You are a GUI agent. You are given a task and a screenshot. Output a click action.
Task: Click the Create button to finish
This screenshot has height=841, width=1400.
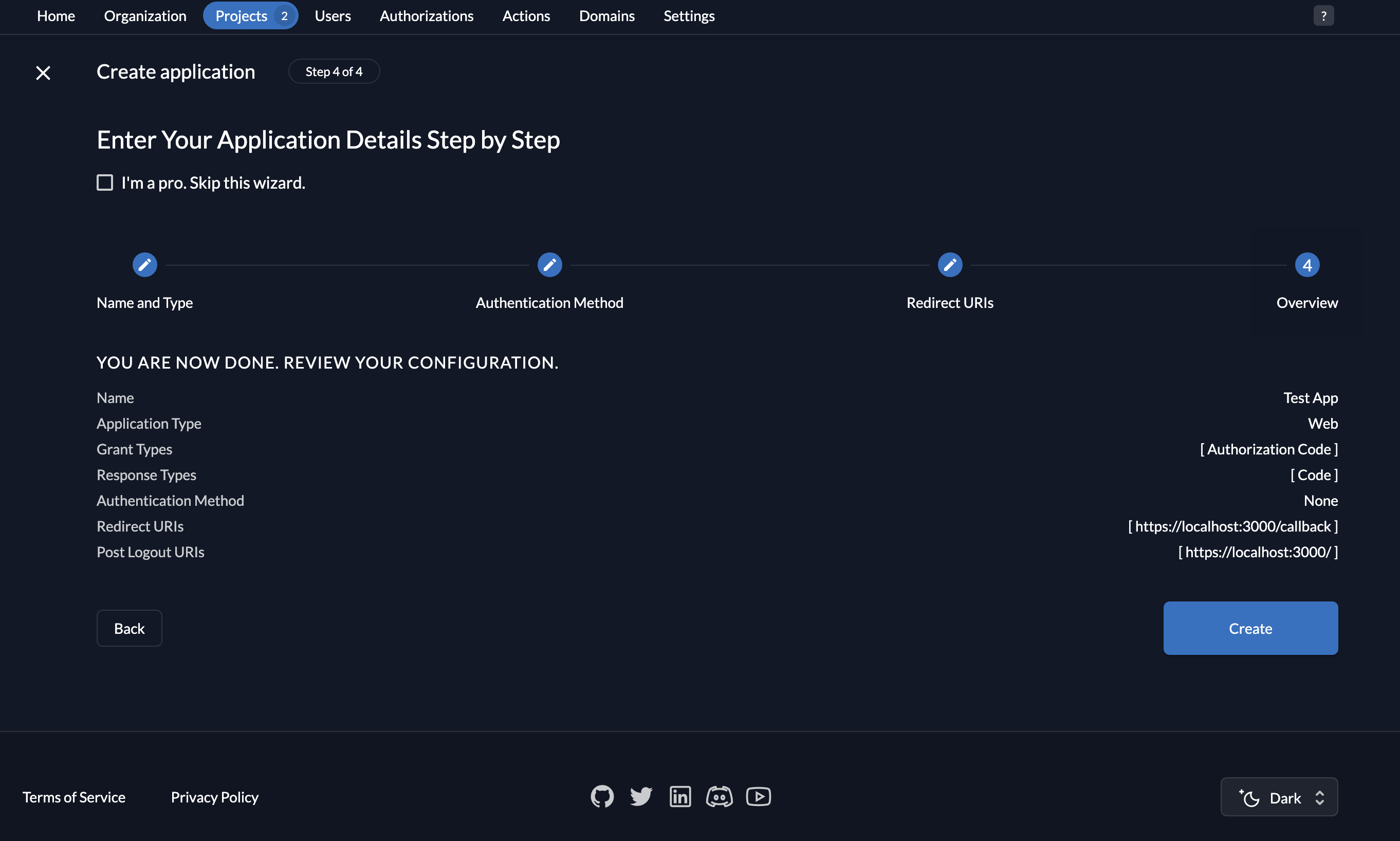pos(1249,628)
